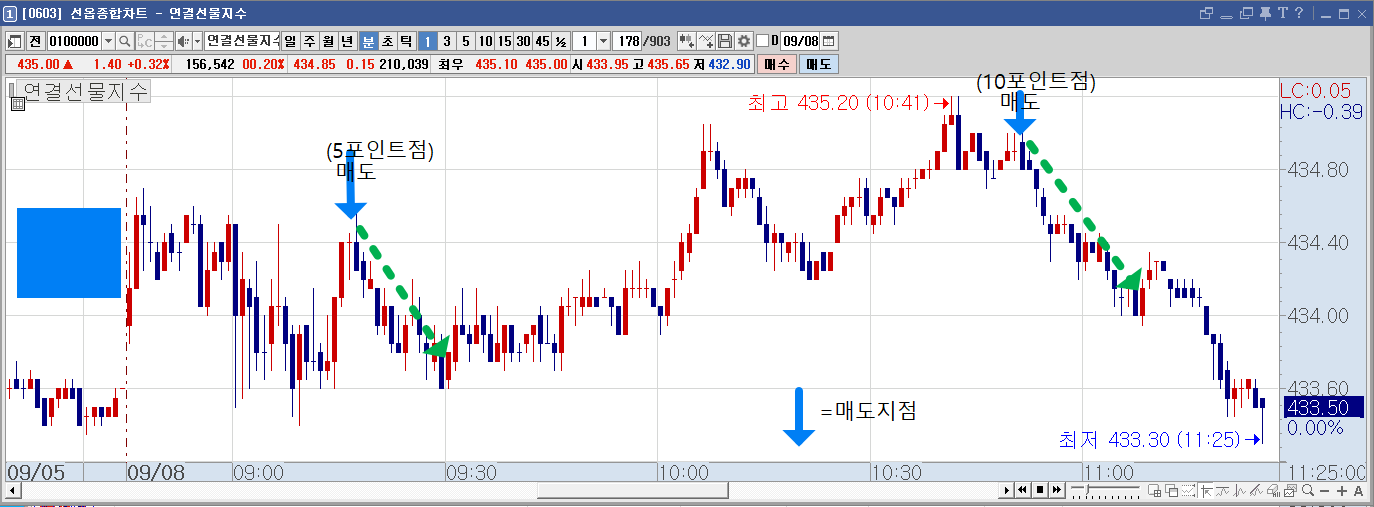Click the pin window icon in title bar
The height and width of the screenshot is (507, 1374).
(x=1264, y=13)
